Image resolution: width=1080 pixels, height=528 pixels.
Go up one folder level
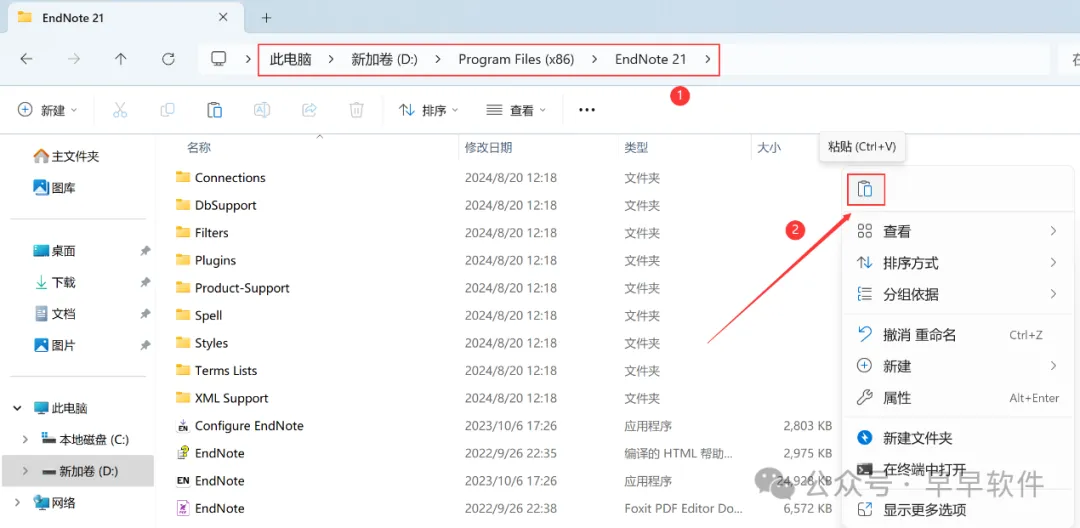[121, 59]
